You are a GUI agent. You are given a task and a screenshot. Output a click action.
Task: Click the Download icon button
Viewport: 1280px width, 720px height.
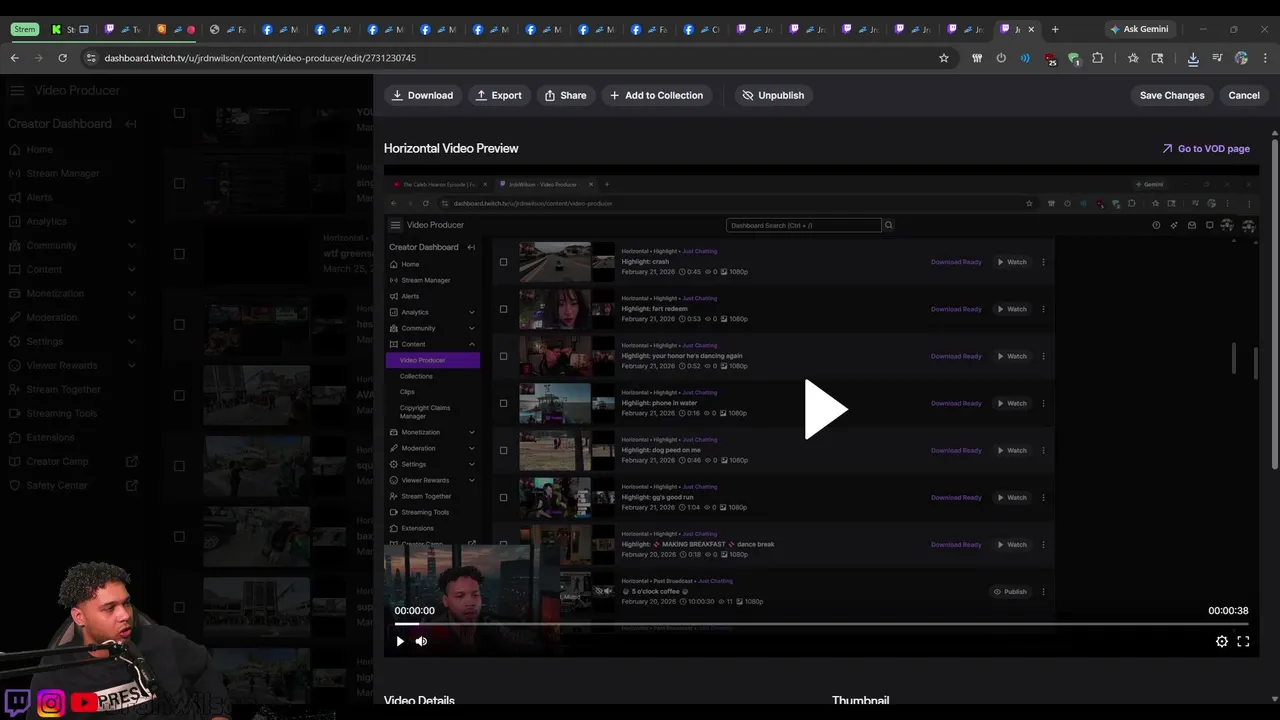tap(422, 95)
